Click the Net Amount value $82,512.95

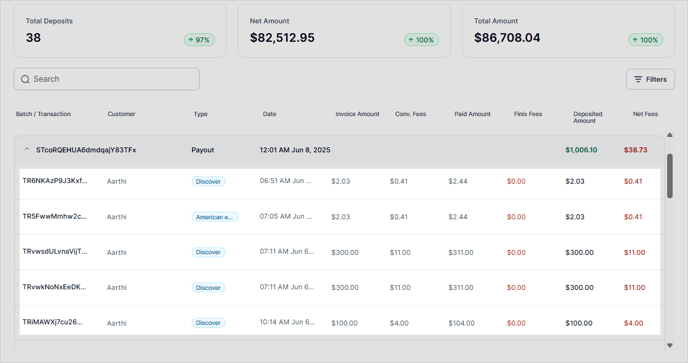tap(282, 38)
